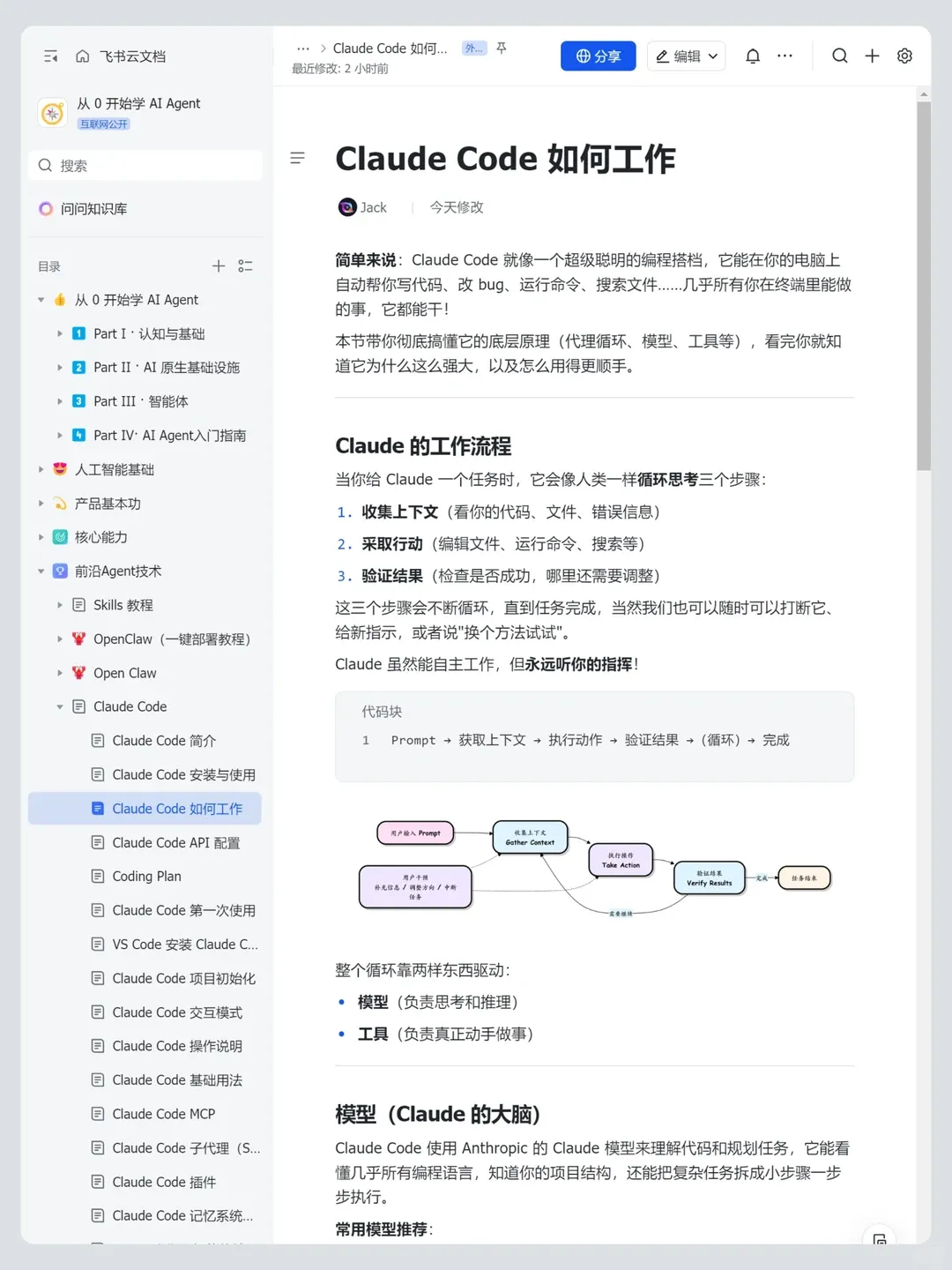Viewport: 952px width, 1270px height.
Task: Click the 代码块 code block
Action: tap(594, 736)
